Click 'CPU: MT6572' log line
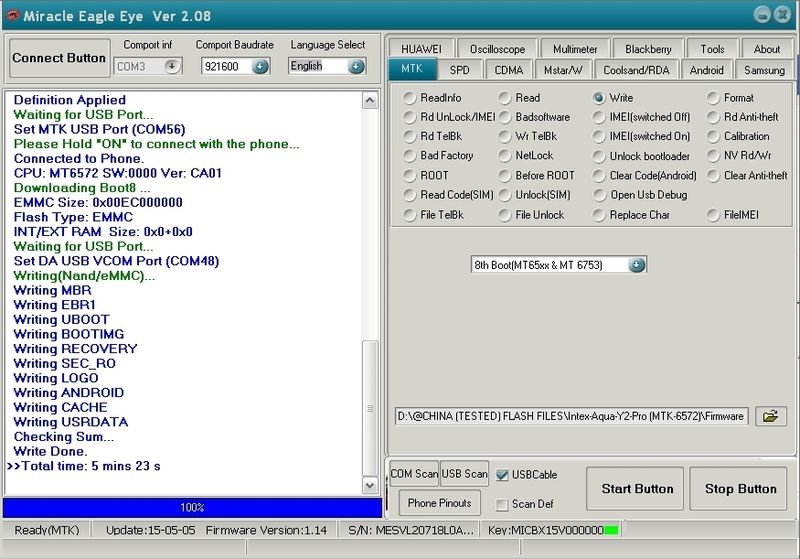This screenshot has height=559, width=800. [118, 173]
